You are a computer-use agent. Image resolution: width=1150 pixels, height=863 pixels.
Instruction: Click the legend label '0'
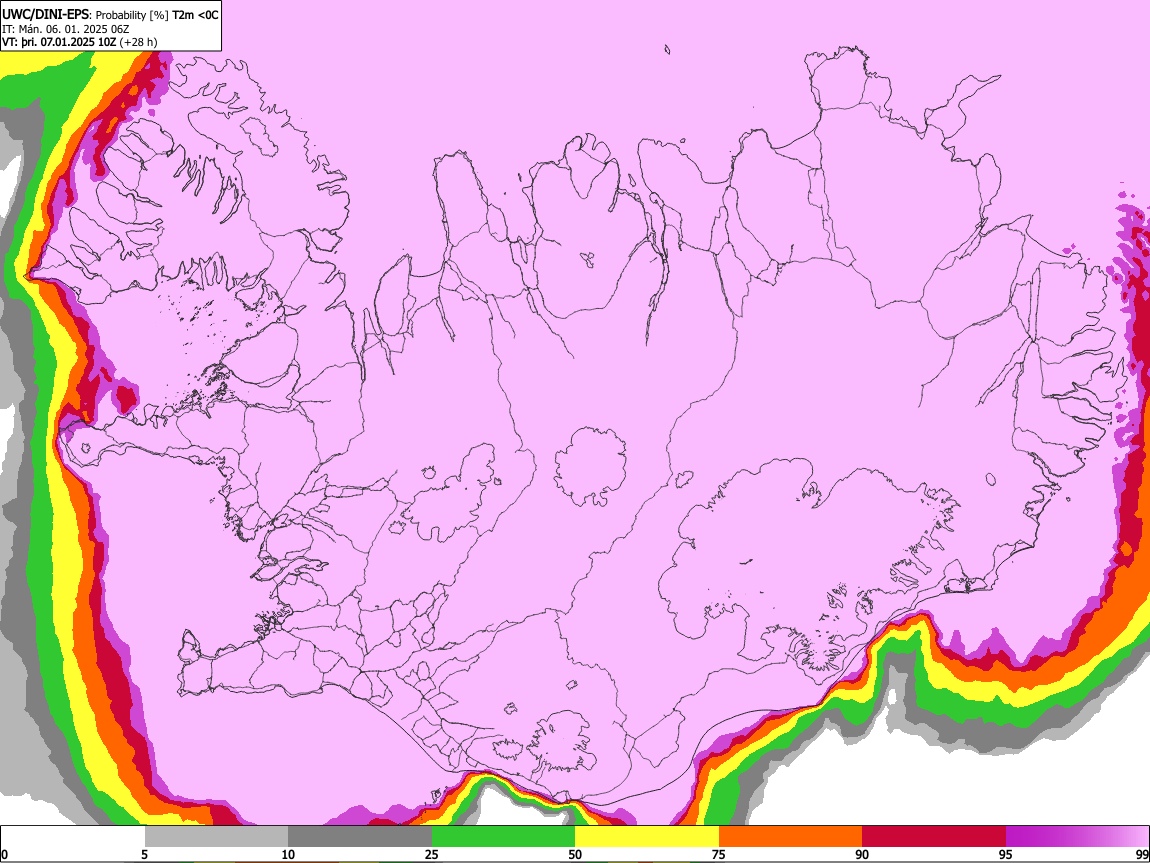pos(4,855)
